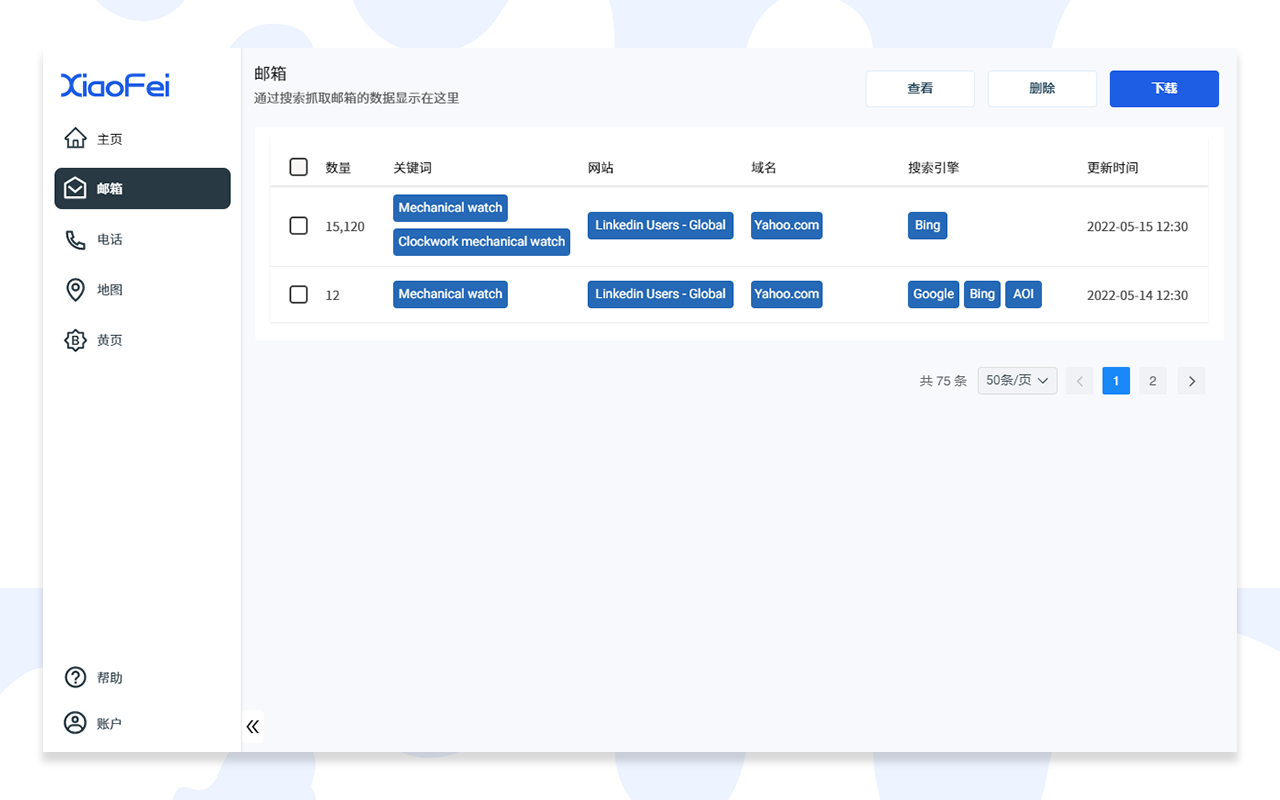Click the 查看 view button

[920, 88]
